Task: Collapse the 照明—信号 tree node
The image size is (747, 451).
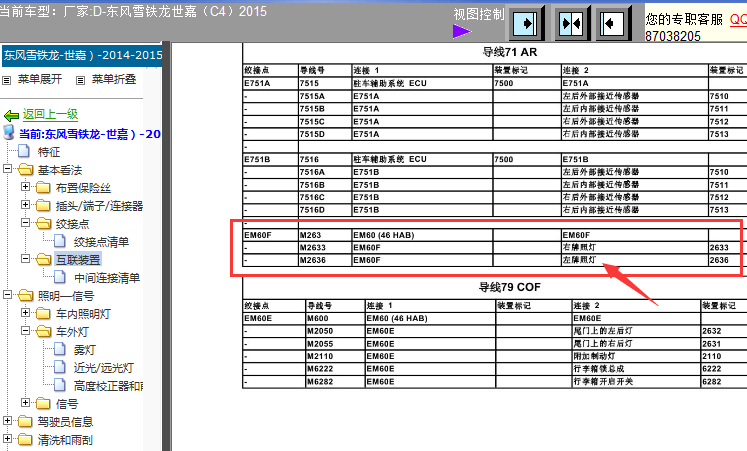Action: (7, 295)
